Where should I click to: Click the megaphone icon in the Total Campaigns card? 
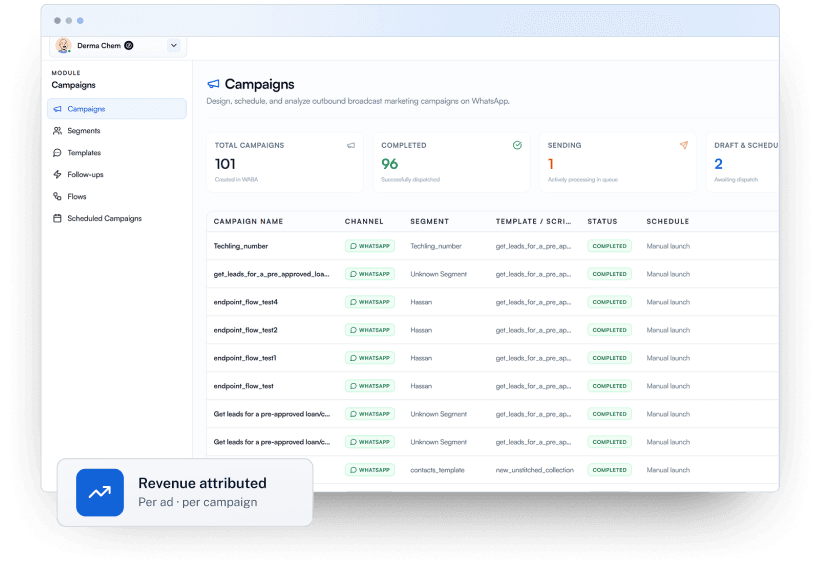click(351, 146)
